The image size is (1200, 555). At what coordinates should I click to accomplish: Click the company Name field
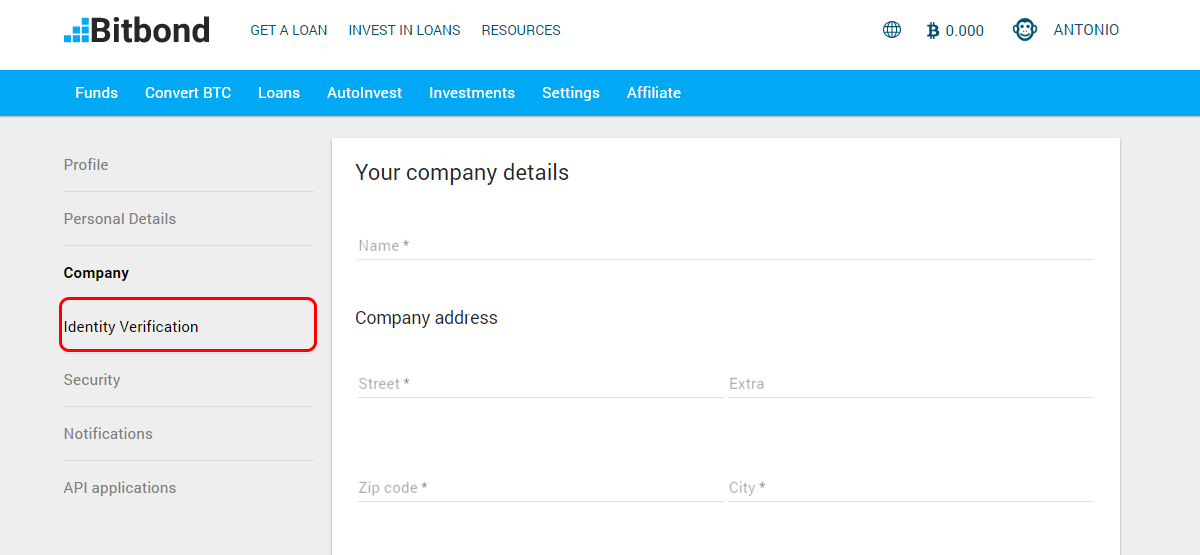(725, 245)
